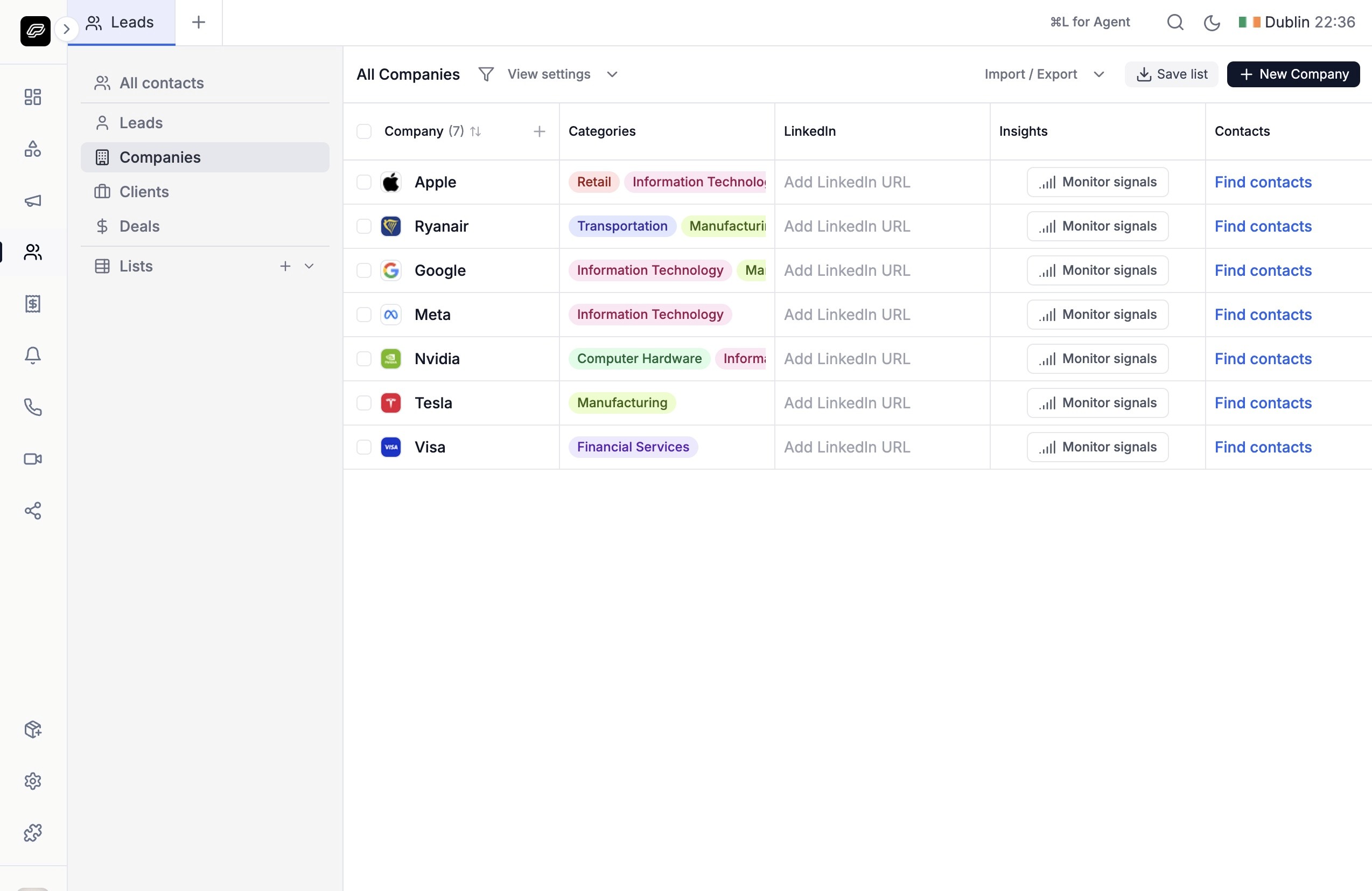Screen dimensions: 1372x891
Task: Click the sort arrows beside Company
Action: pos(475,131)
